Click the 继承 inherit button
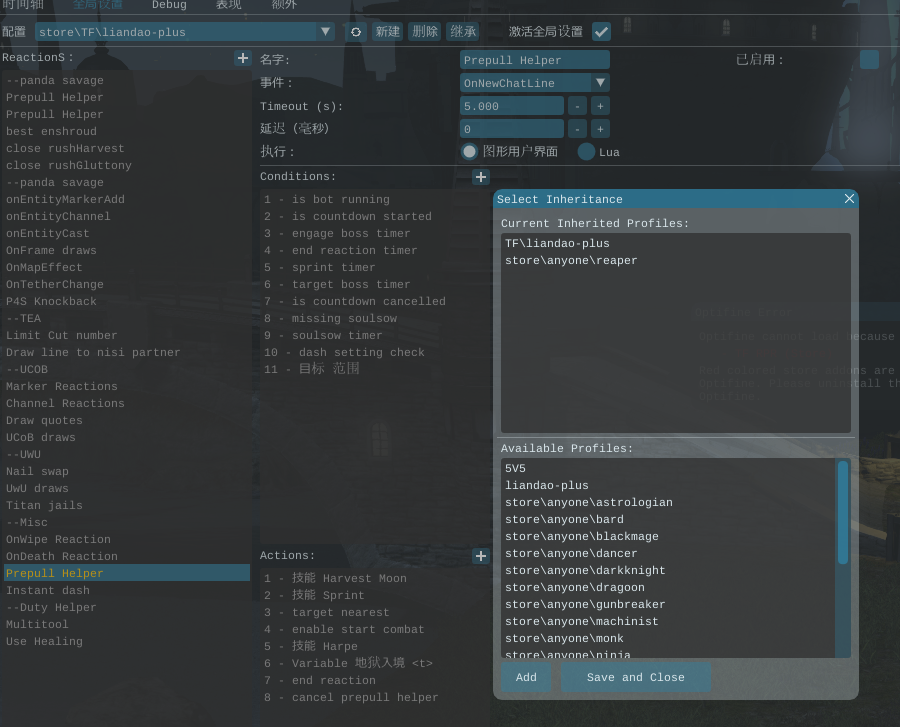This screenshot has height=727, width=900. (462, 32)
